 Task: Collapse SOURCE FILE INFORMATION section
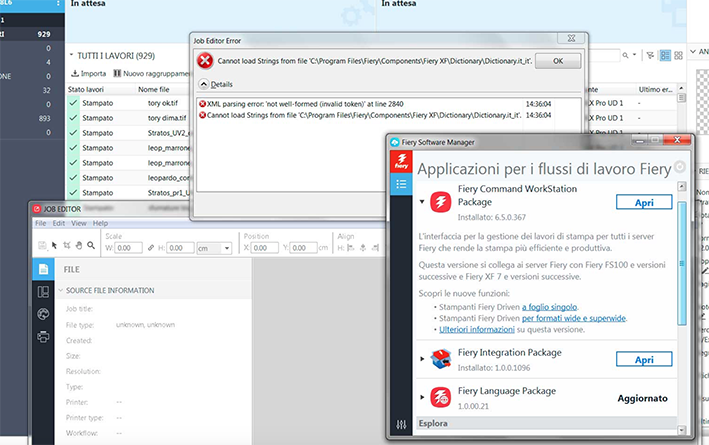(x=61, y=290)
